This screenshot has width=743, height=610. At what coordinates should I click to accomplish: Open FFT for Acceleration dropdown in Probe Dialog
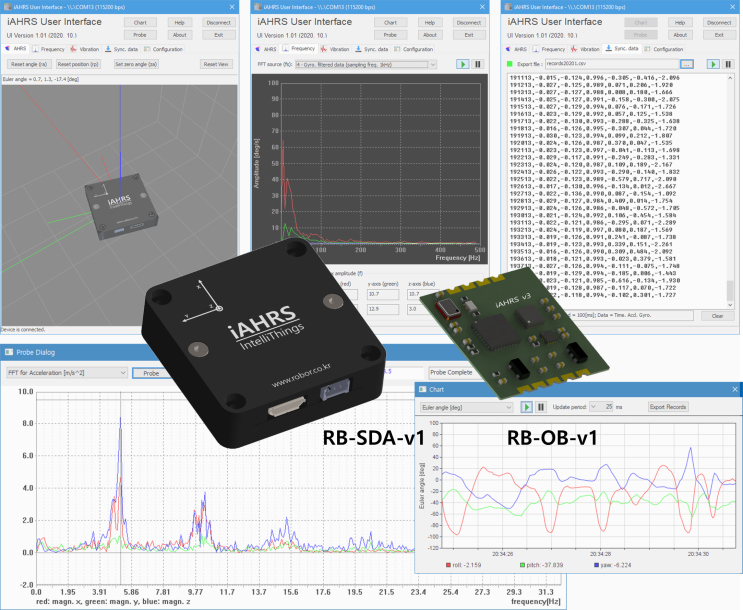point(67,373)
